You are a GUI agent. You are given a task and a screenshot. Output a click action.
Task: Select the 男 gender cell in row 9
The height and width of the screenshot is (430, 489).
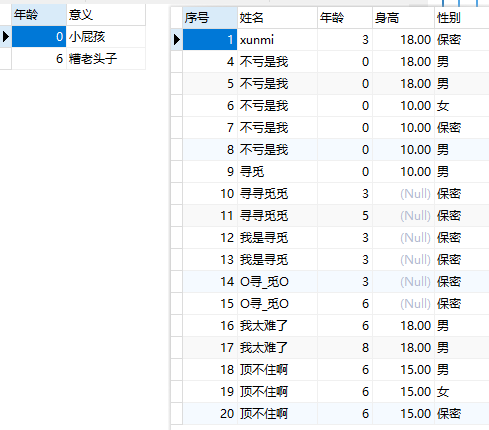point(462,172)
